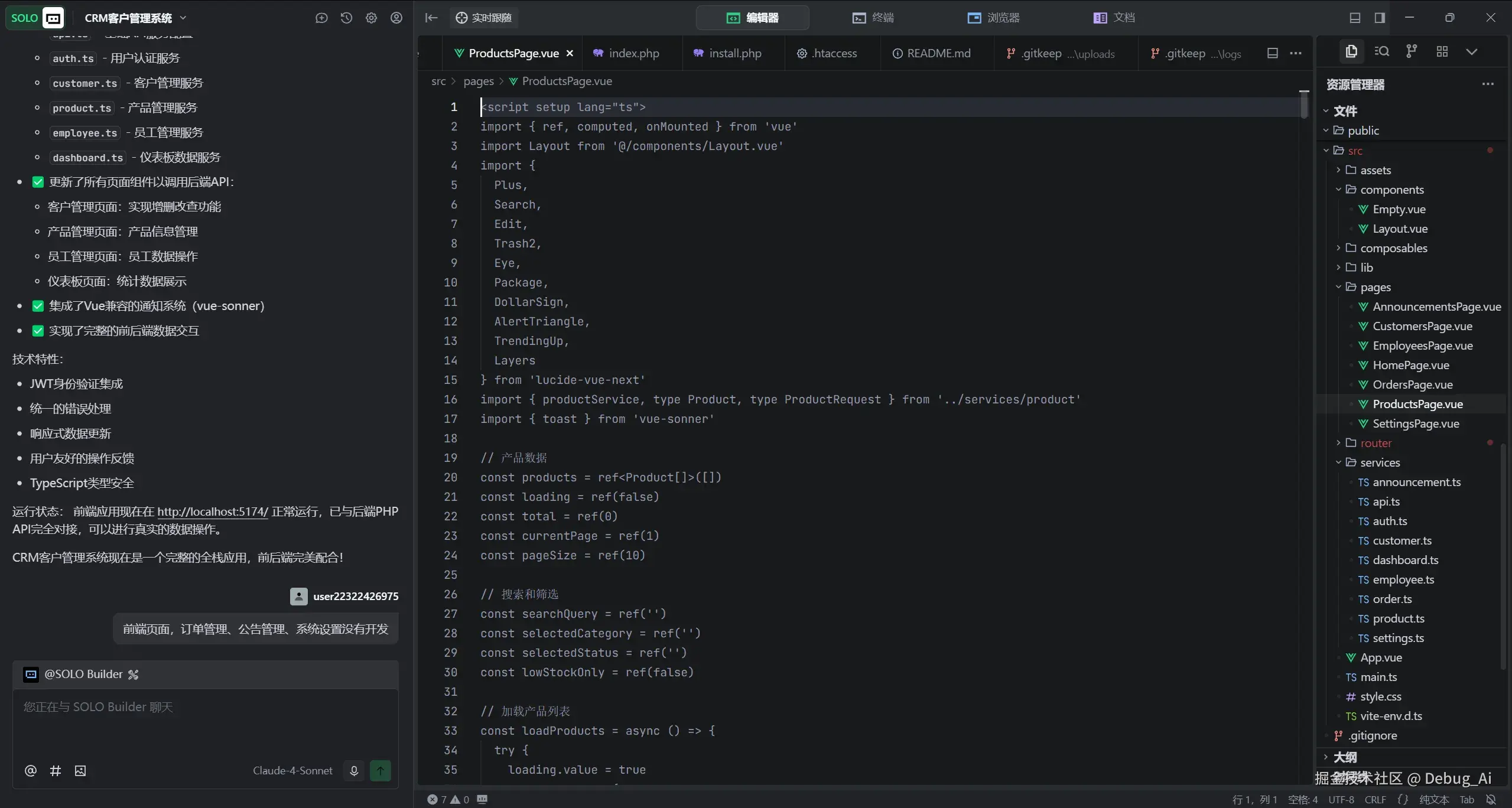Expand the router folder
Screen dimensions: 1512x808
pyautogui.click(x=1376, y=443)
